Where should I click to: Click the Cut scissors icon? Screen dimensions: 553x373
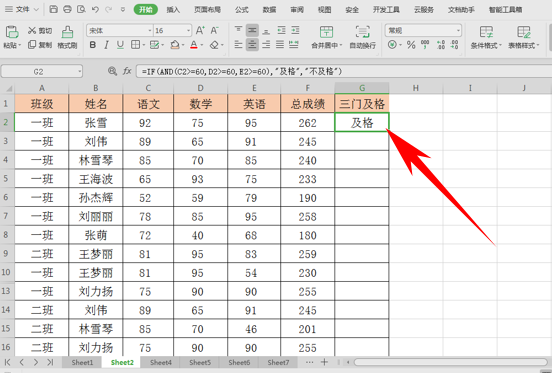(32, 31)
